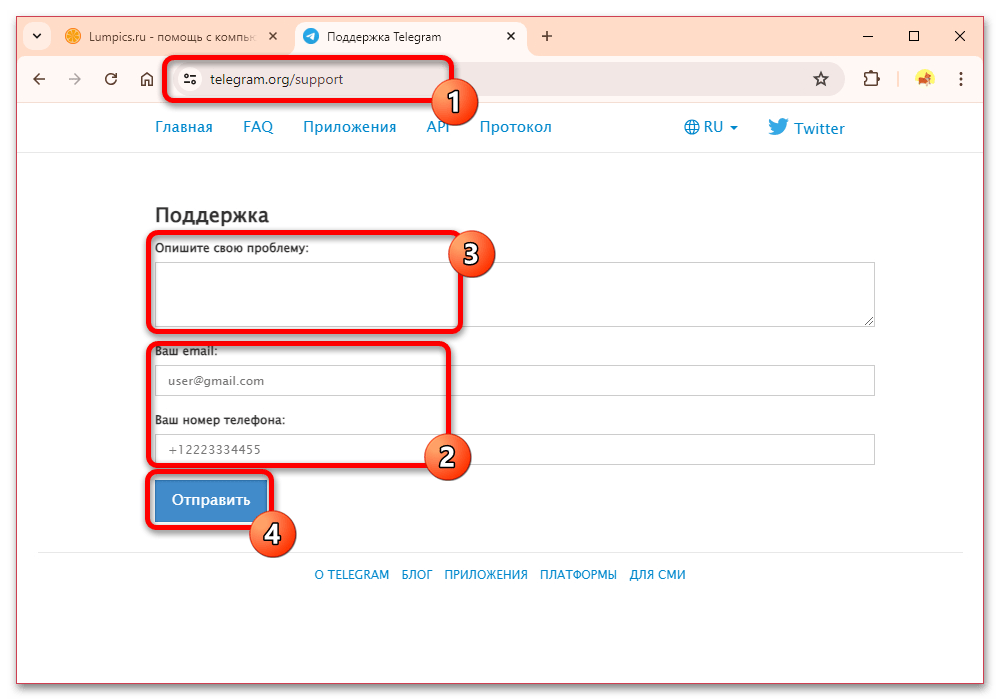
Task: Open the FAQ navigation link
Action: [x=258, y=127]
